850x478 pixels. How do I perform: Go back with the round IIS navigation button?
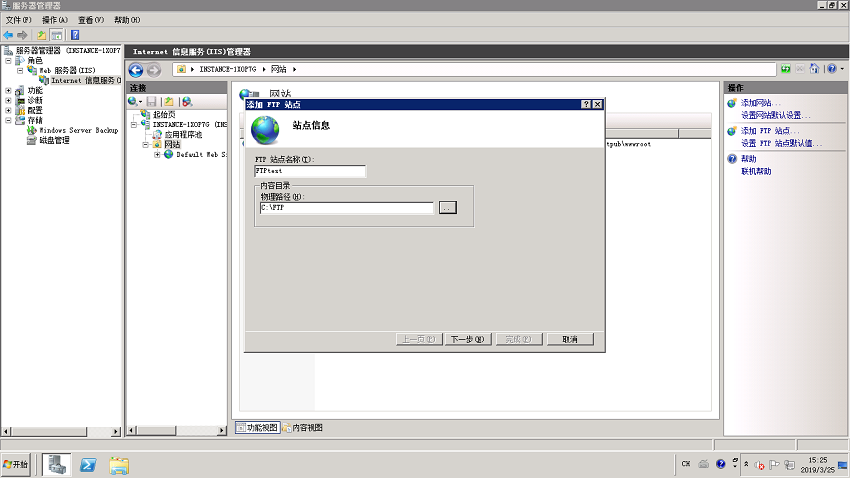tap(136, 70)
